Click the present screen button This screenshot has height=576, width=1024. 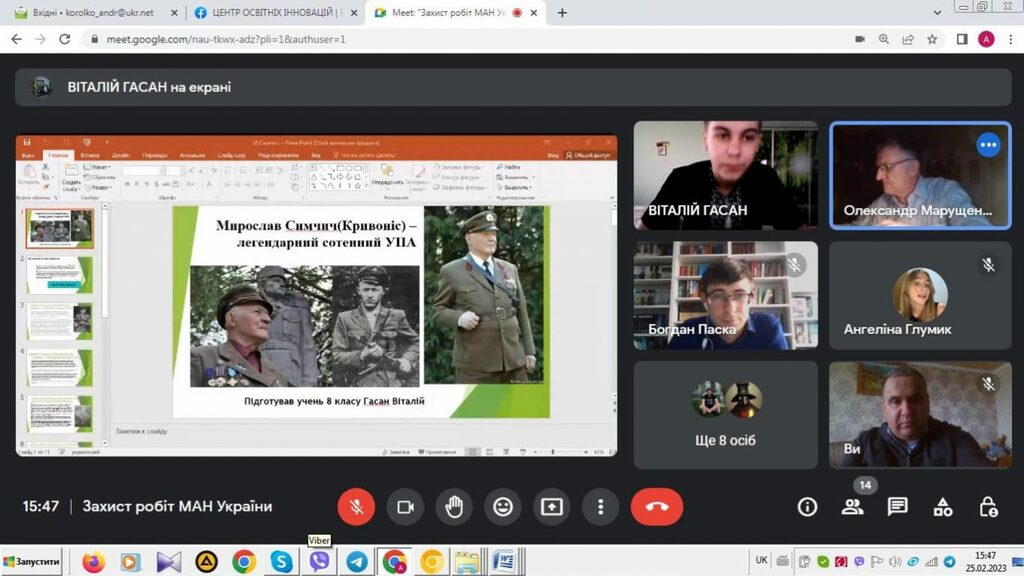(x=552, y=507)
